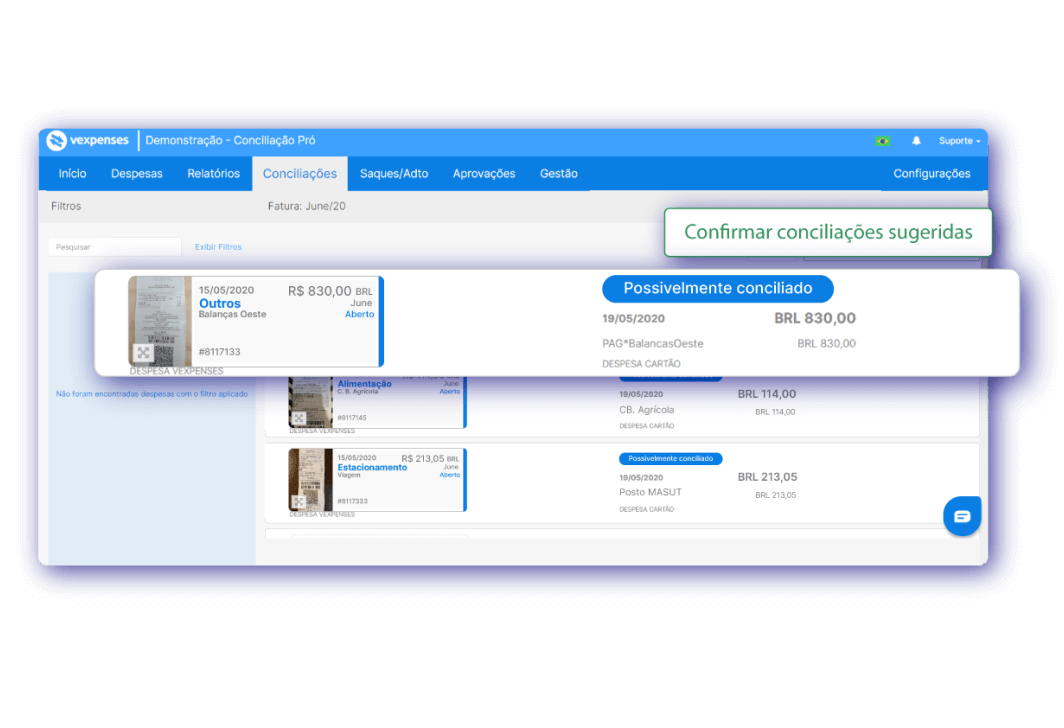Open the chat support bubble
The height and width of the screenshot is (728, 1064).
[962, 516]
